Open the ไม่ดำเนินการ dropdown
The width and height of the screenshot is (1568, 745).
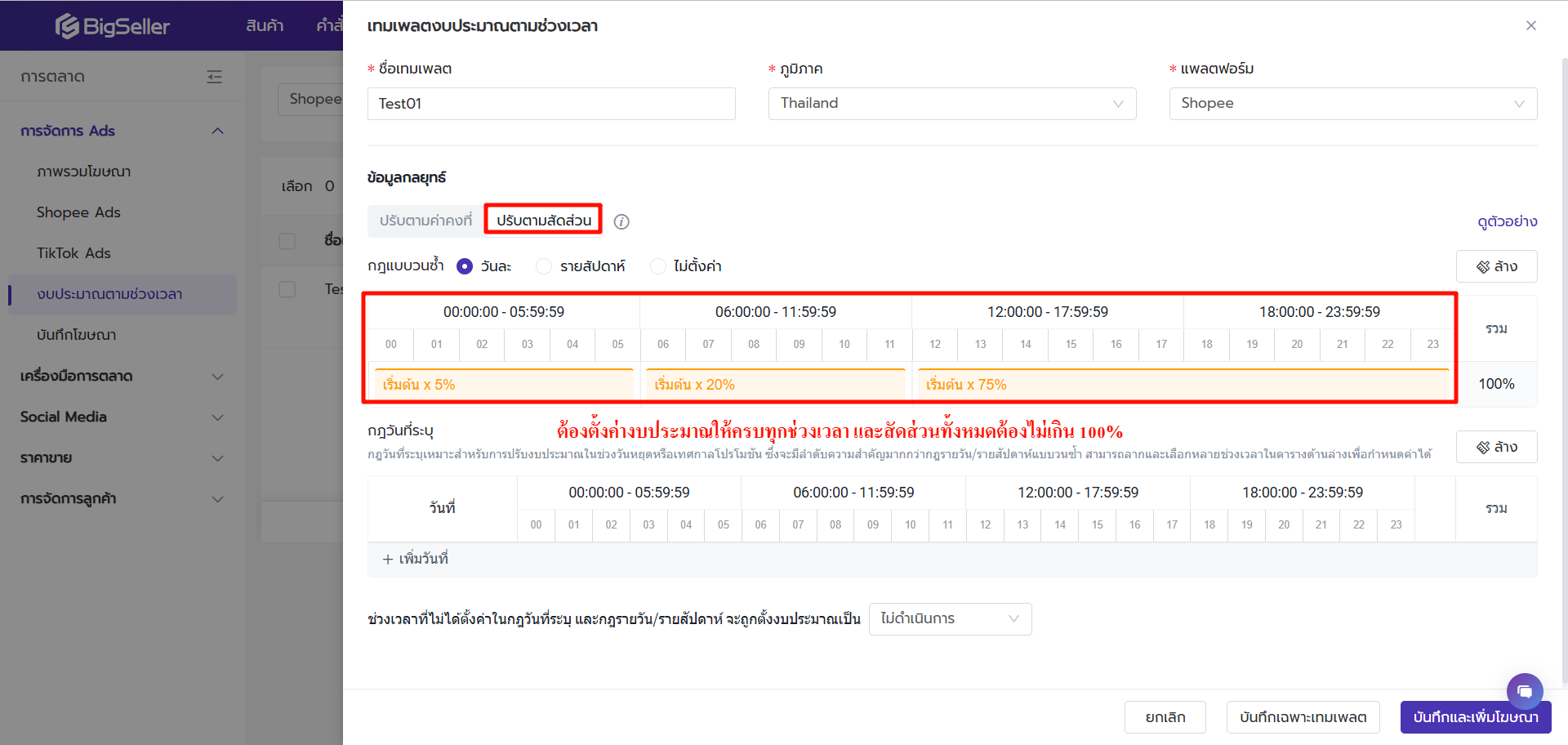tap(950, 619)
